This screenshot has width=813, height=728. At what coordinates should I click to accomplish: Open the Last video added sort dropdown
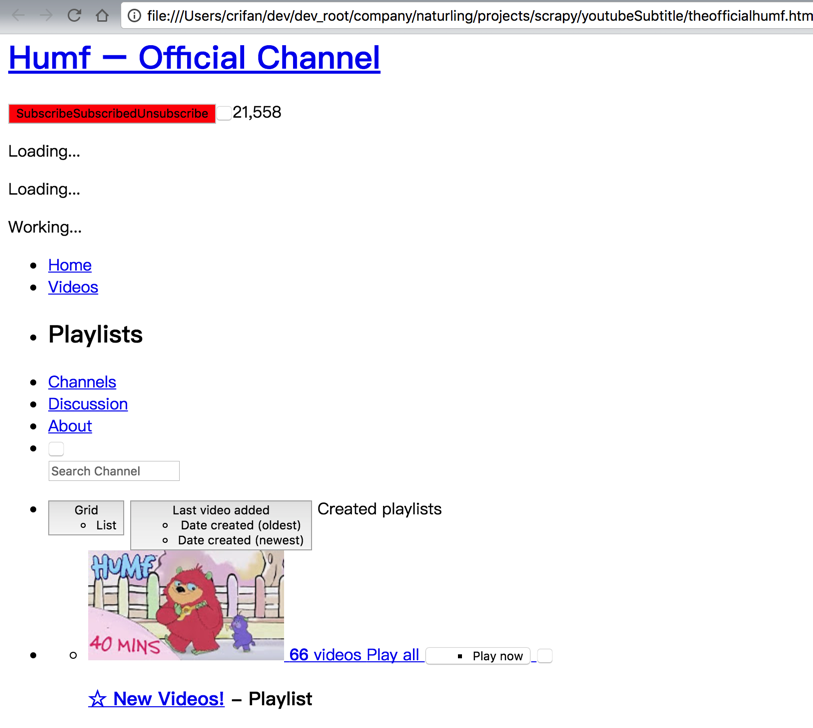click(x=221, y=510)
